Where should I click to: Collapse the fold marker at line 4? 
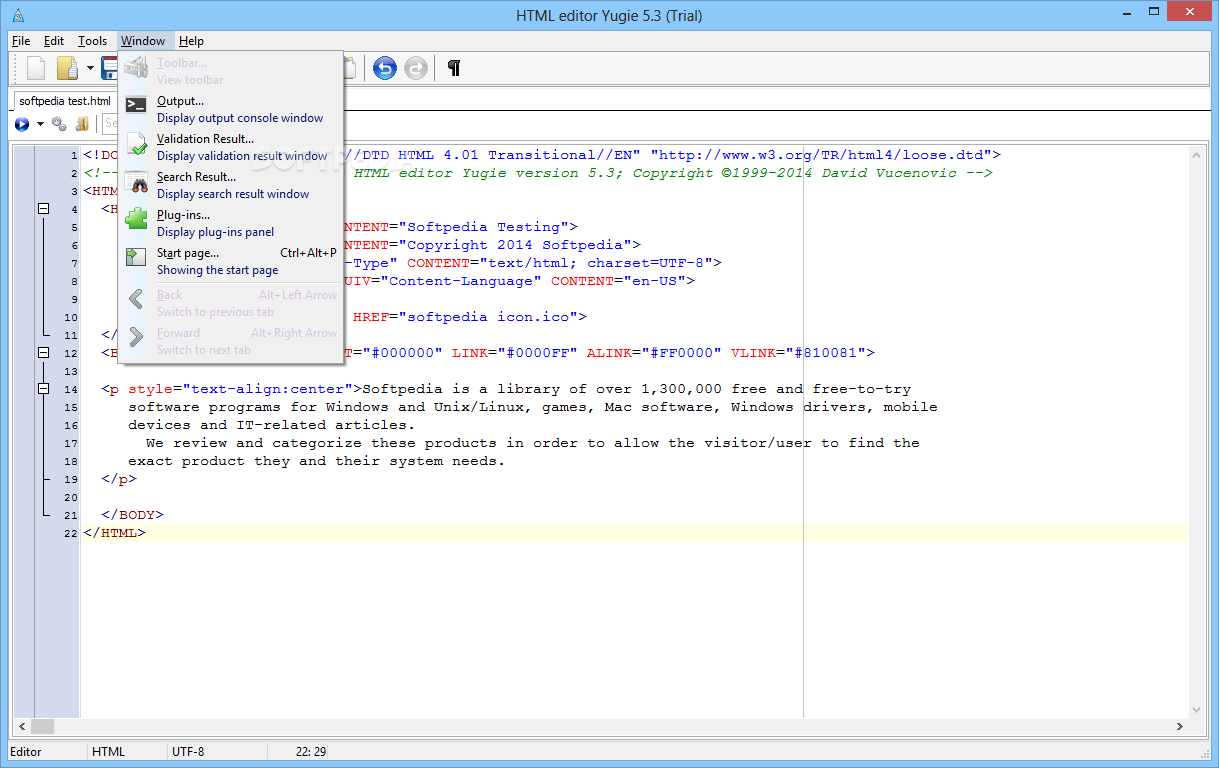click(43, 209)
